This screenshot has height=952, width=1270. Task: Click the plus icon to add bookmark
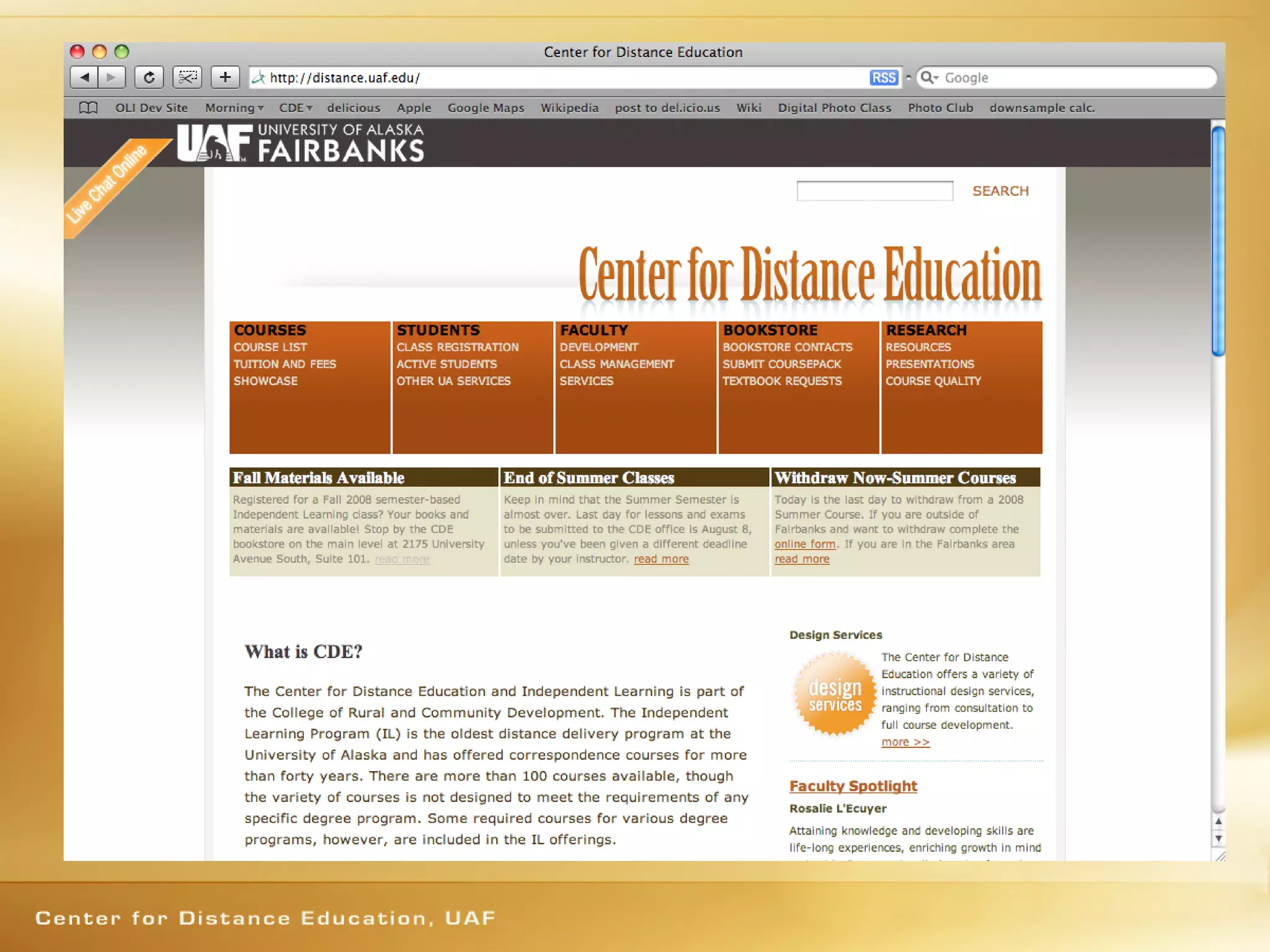tap(225, 77)
